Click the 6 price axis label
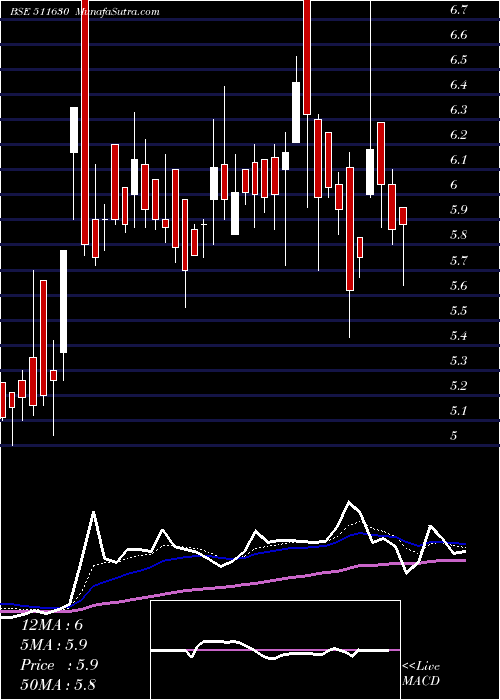 [x=454, y=185]
